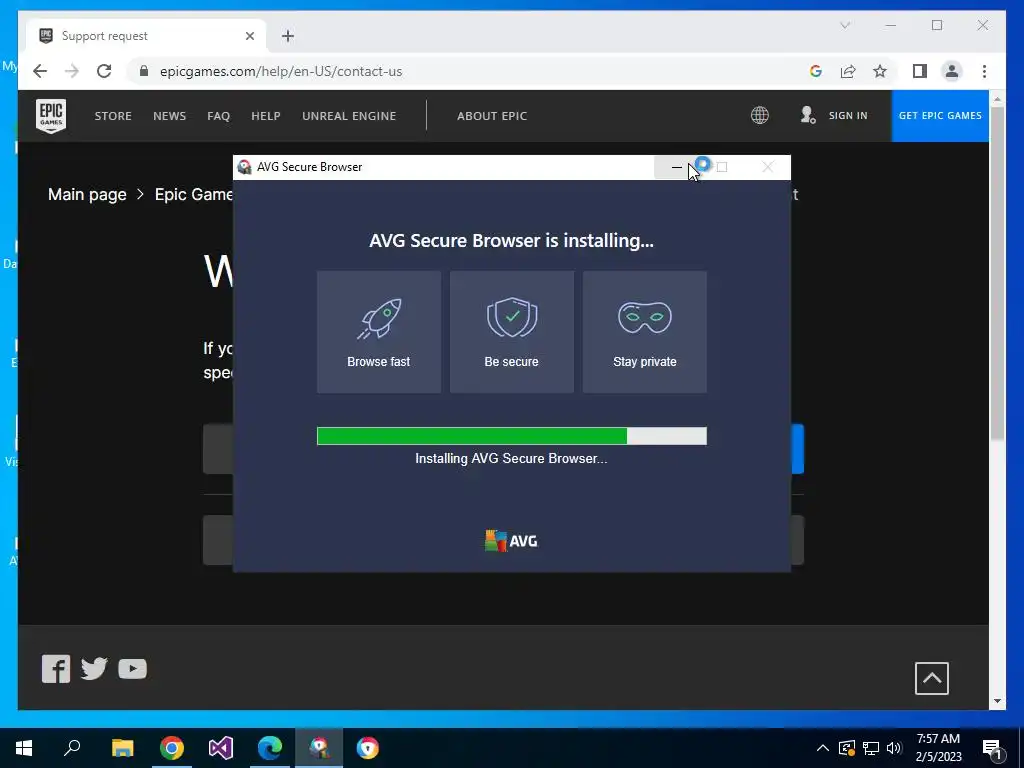Image resolution: width=1024 pixels, height=768 pixels.
Task: Open the NEWS page on Epic site
Action: 170,116
